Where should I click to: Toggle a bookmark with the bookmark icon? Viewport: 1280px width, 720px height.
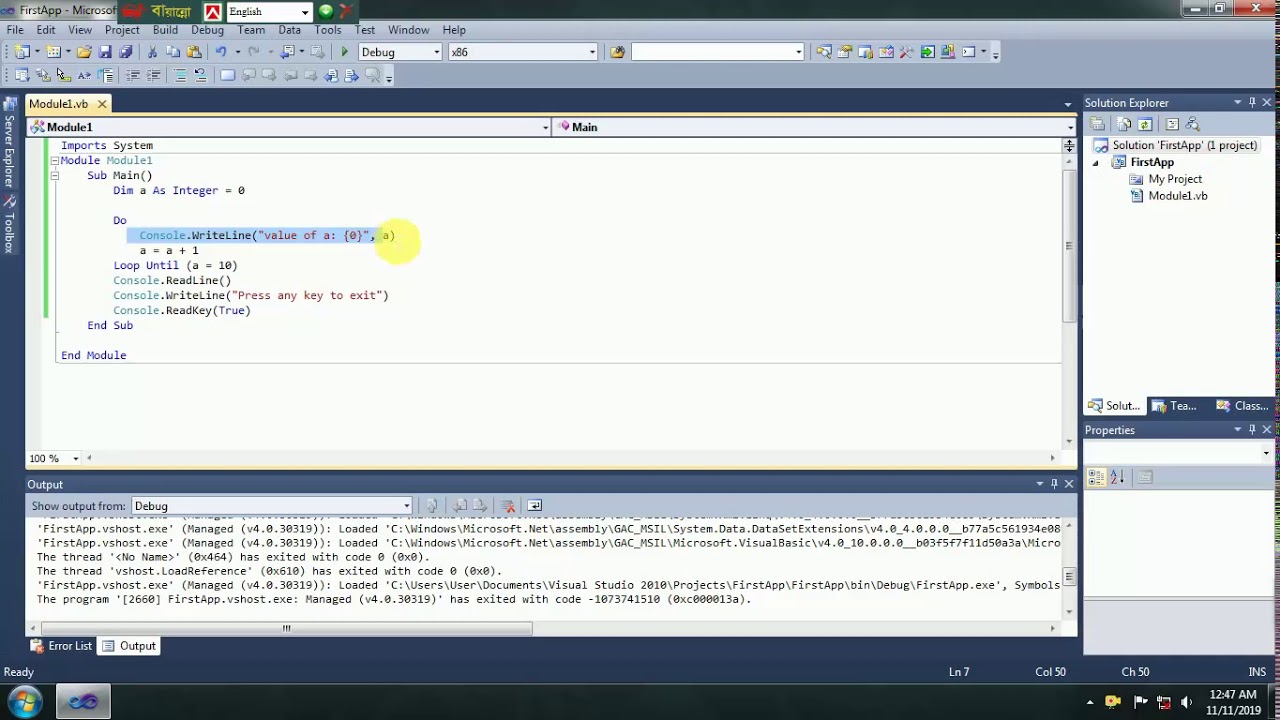(x=228, y=76)
